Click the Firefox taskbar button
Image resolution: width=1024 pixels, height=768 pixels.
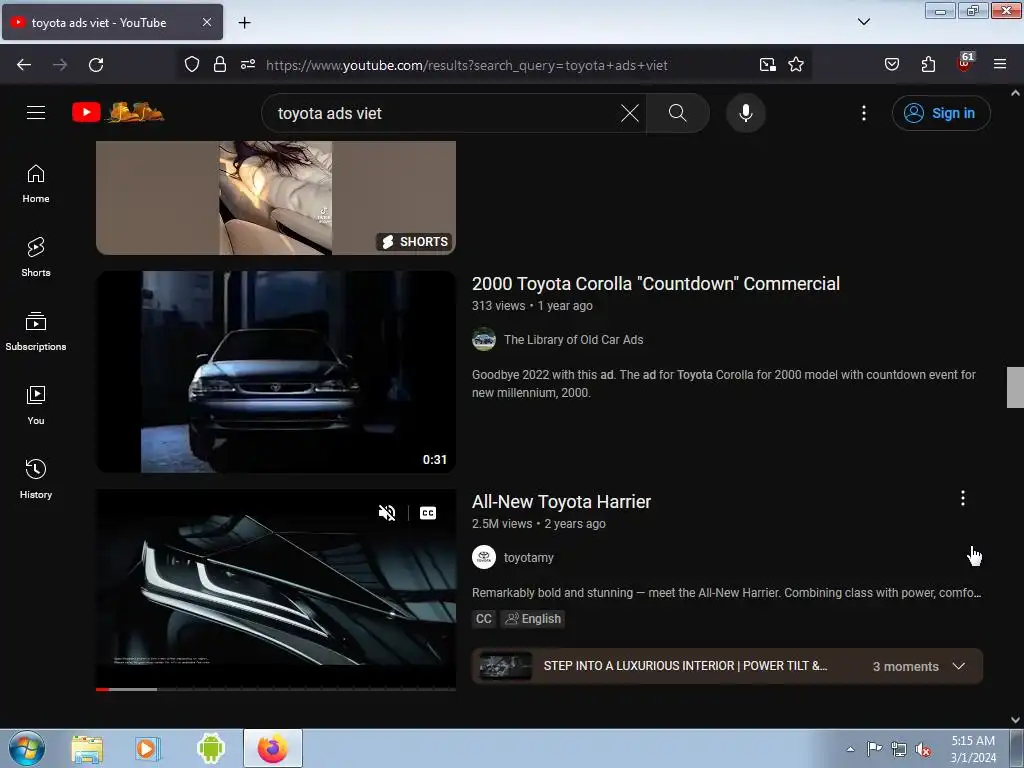pyautogui.click(x=272, y=748)
